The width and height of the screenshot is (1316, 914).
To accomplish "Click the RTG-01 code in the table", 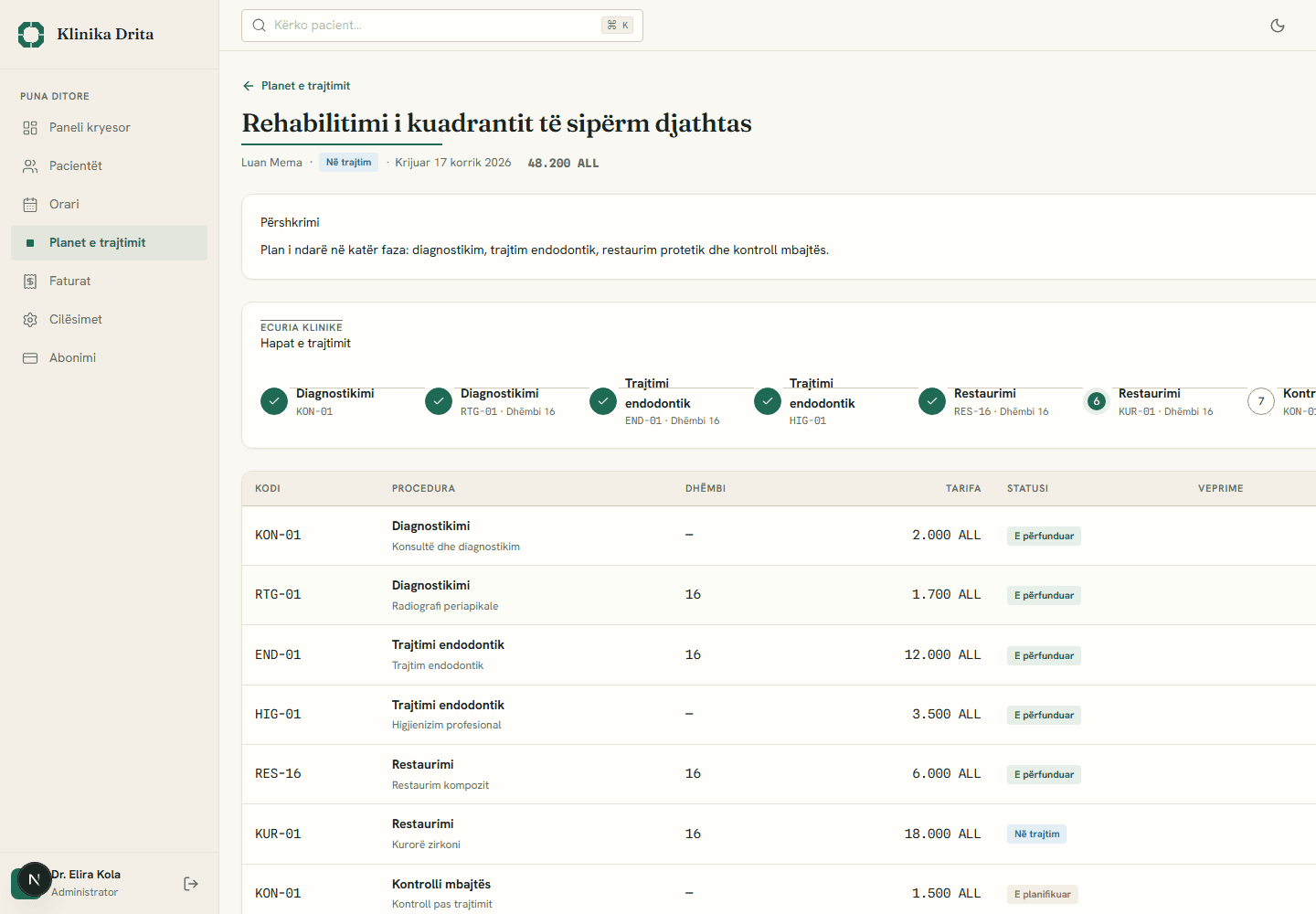I will pos(278,595).
